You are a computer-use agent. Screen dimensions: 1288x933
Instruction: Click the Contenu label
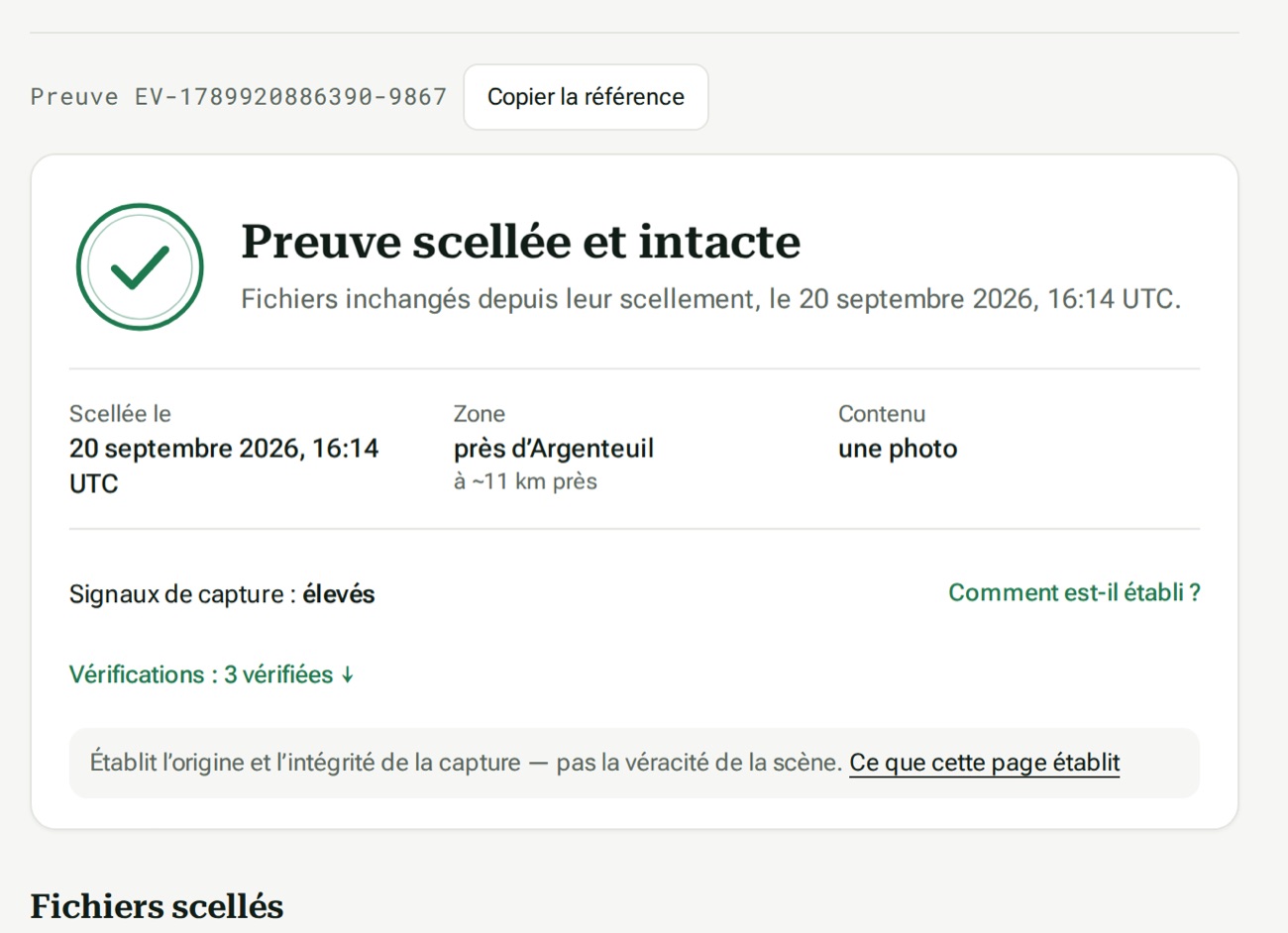click(x=882, y=414)
